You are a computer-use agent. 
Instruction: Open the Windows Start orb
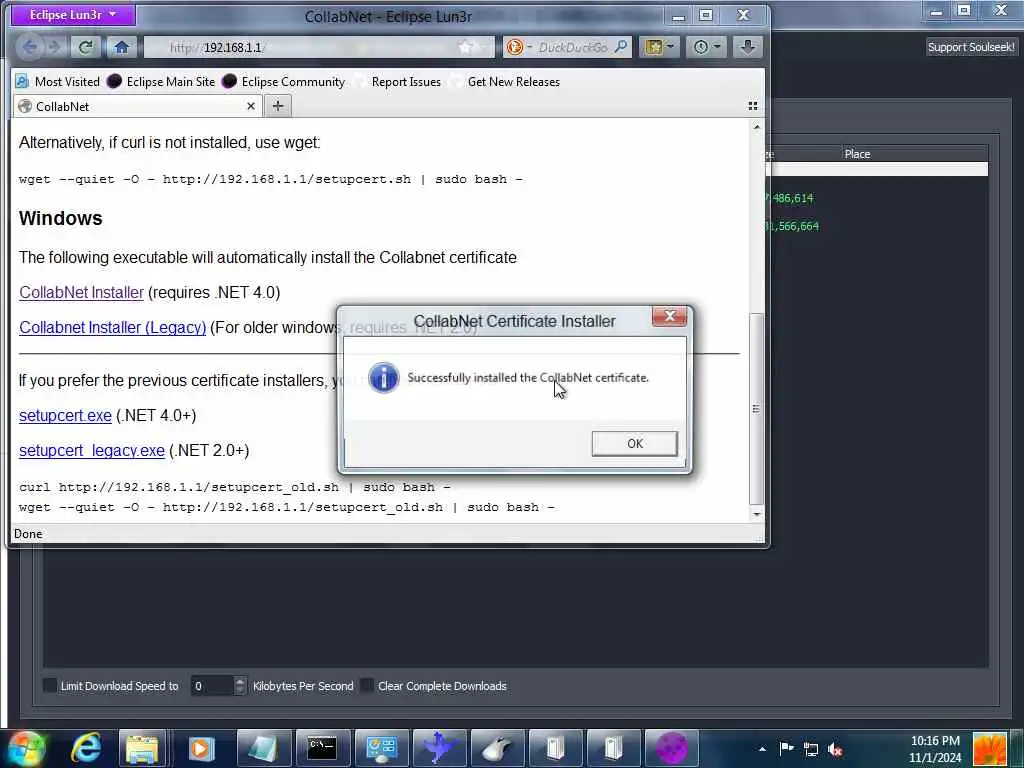26,748
